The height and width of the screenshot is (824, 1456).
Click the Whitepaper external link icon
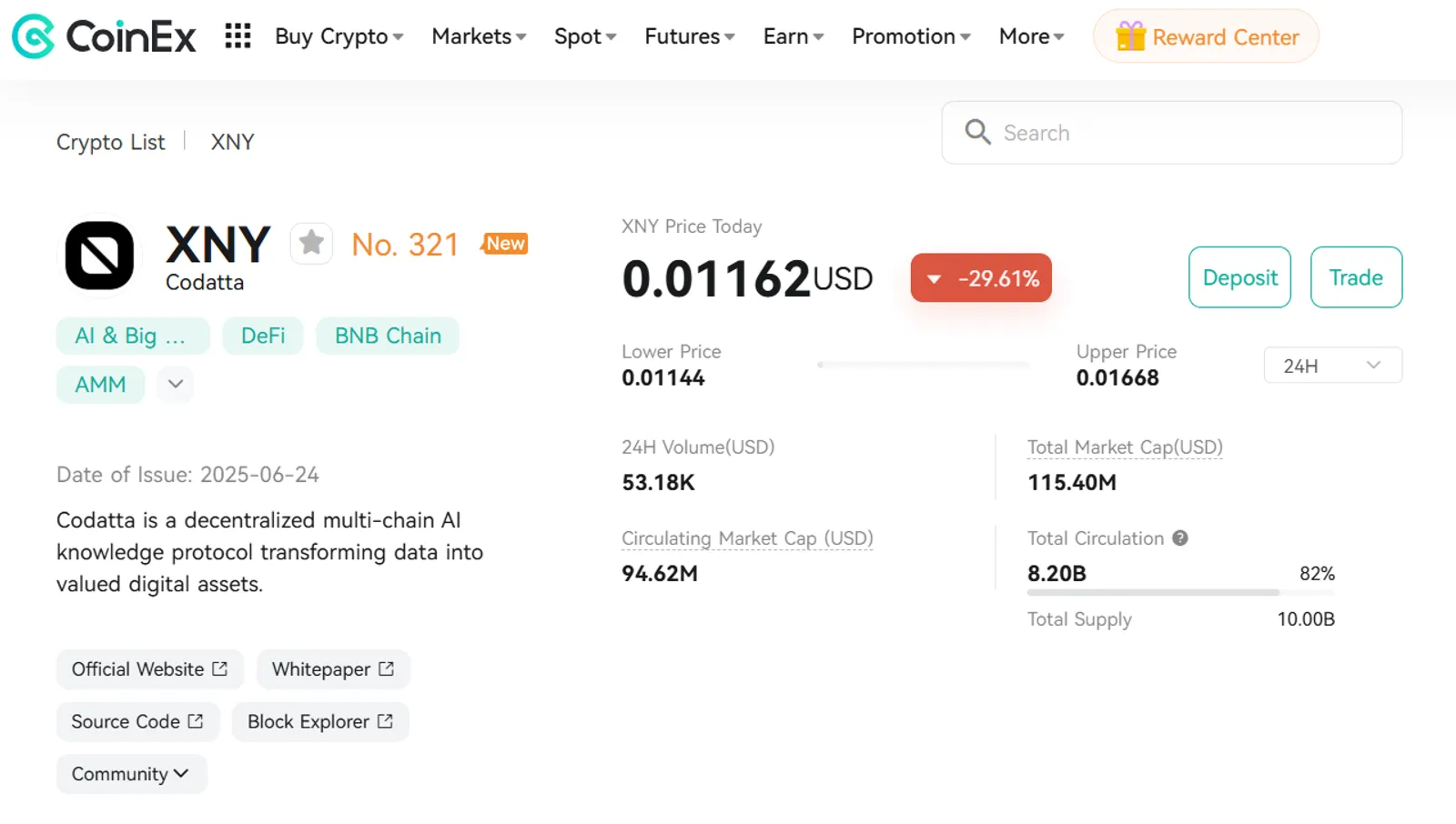(386, 669)
